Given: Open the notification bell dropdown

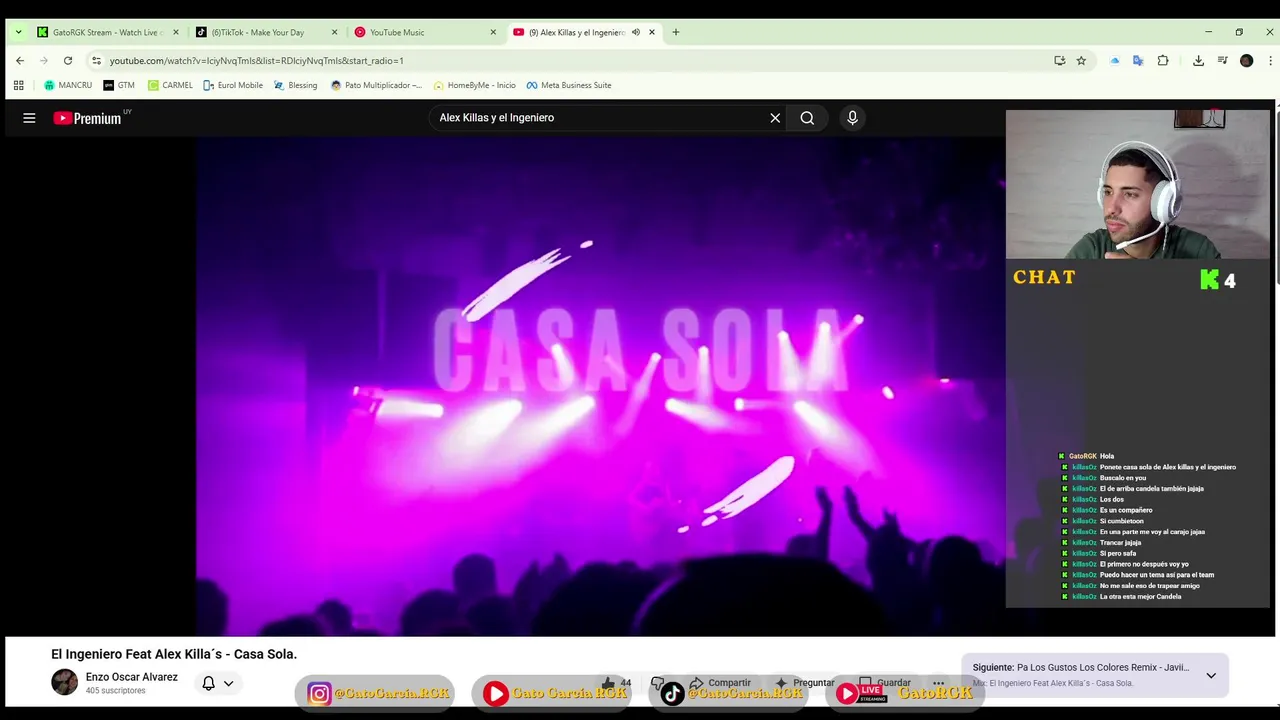Looking at the screenshot, I should (x=217, y=683).
